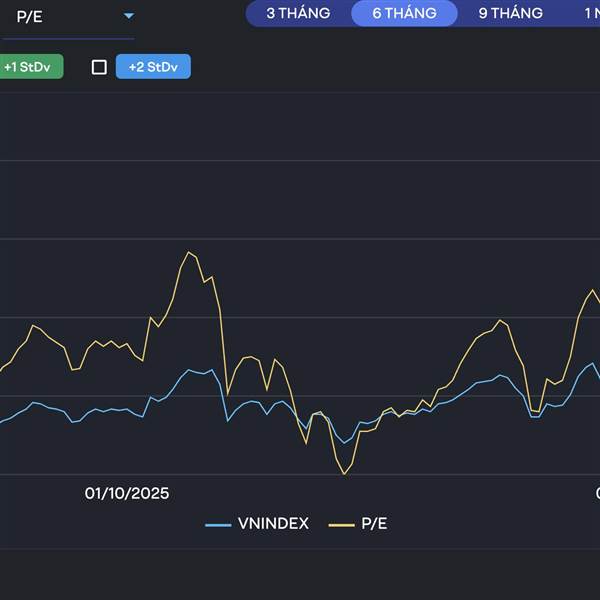The height and width of the screenshot is (600, 600).
Task: Click the blue VNINDEX legend line icon
Action: (218, 524)
